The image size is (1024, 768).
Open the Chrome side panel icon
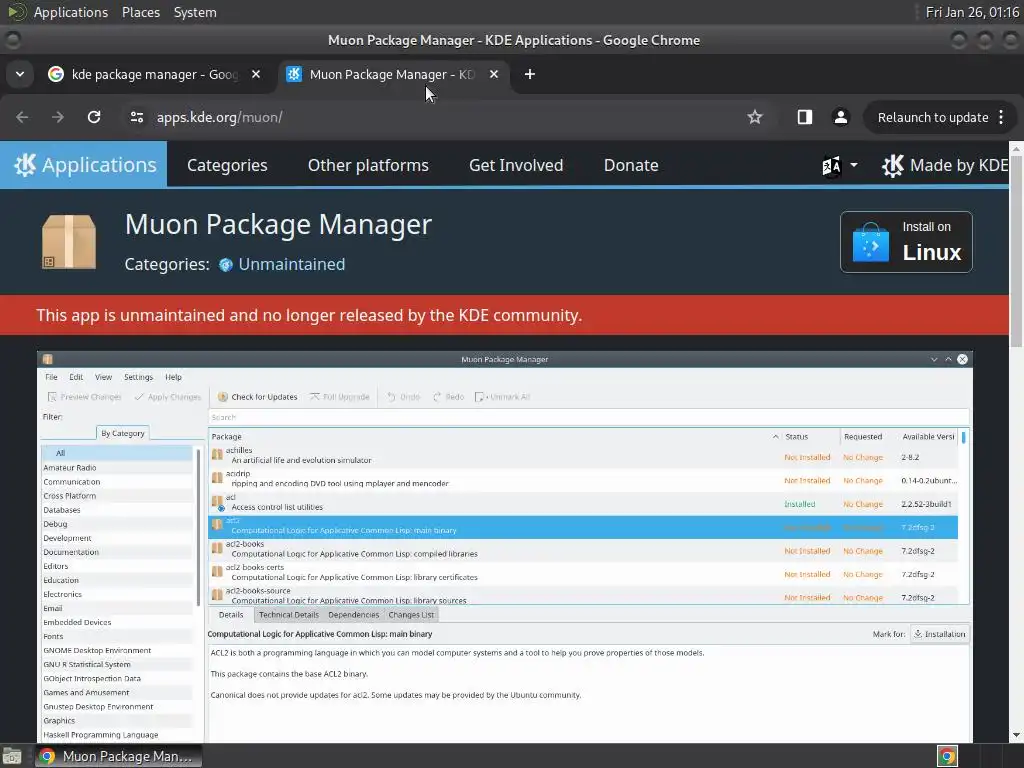point(805,118)
